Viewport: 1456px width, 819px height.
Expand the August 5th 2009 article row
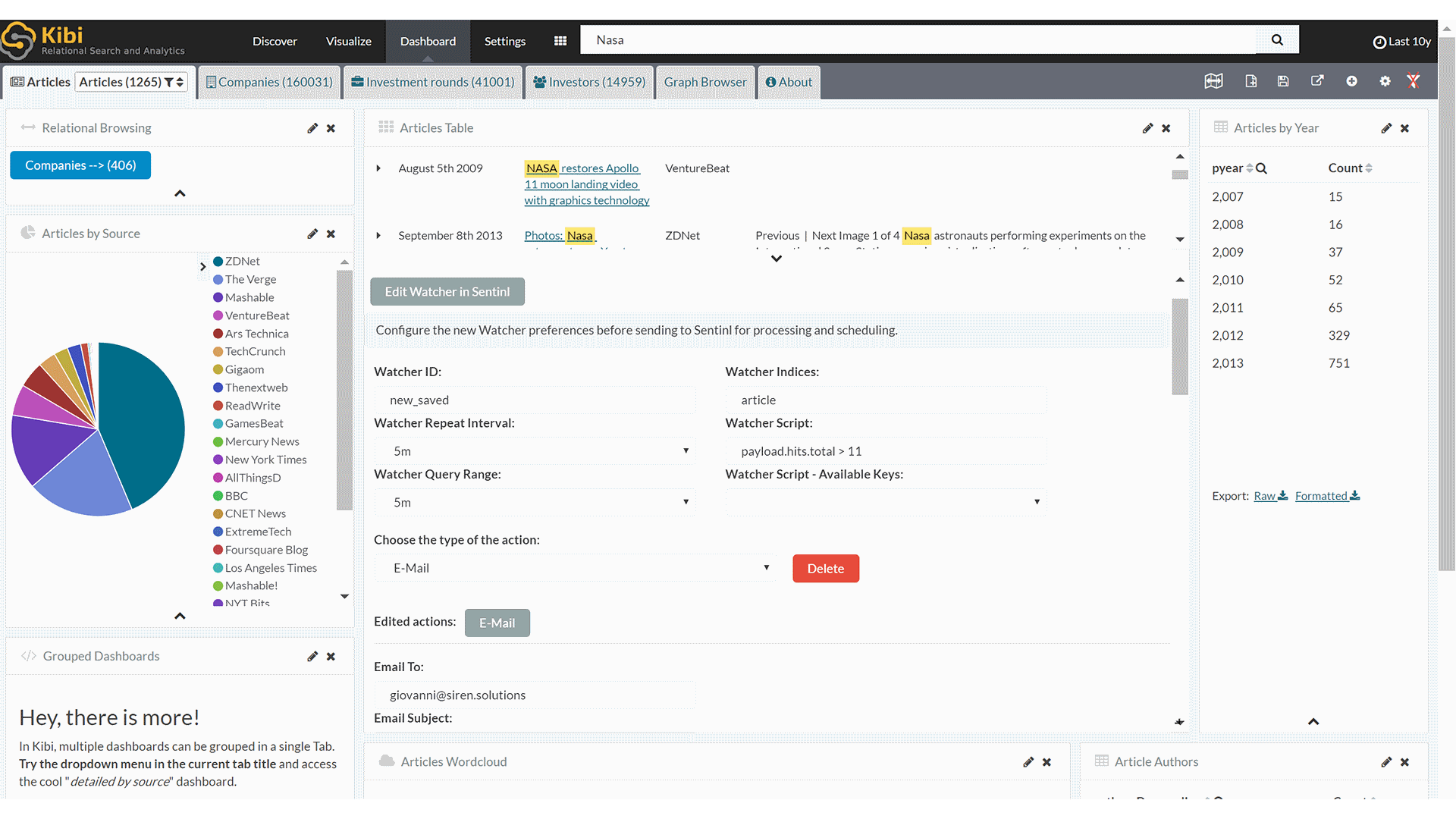pyautogui.click(x=378, y=168)
